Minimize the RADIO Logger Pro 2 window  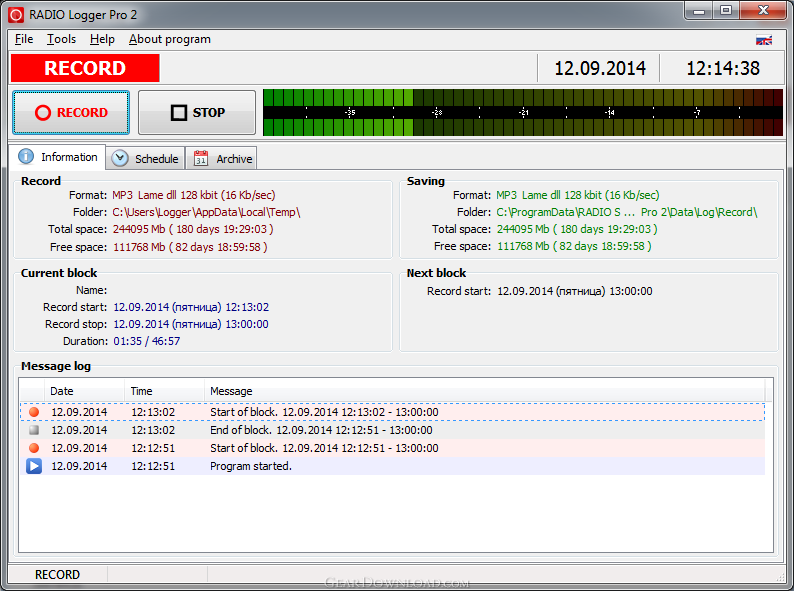[x=699, y=11]
